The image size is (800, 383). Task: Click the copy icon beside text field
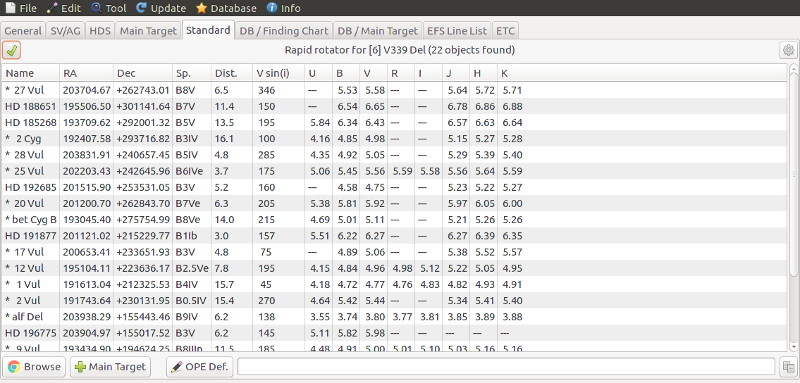(788, 367)
